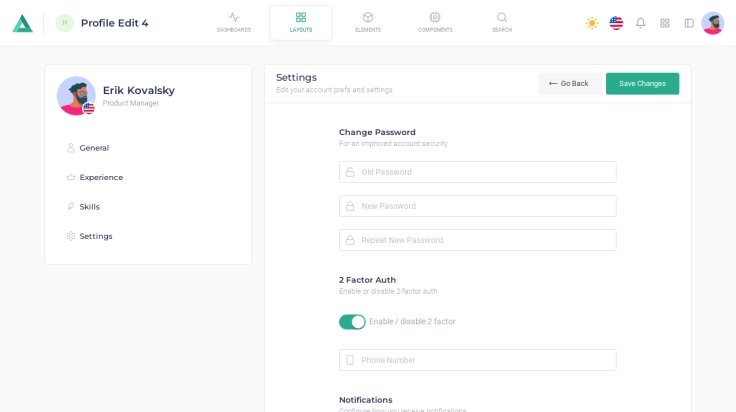The width and height of the screenshot is (736, 412).
Task: Click the green triangle app logo
Action: point(22,23)
